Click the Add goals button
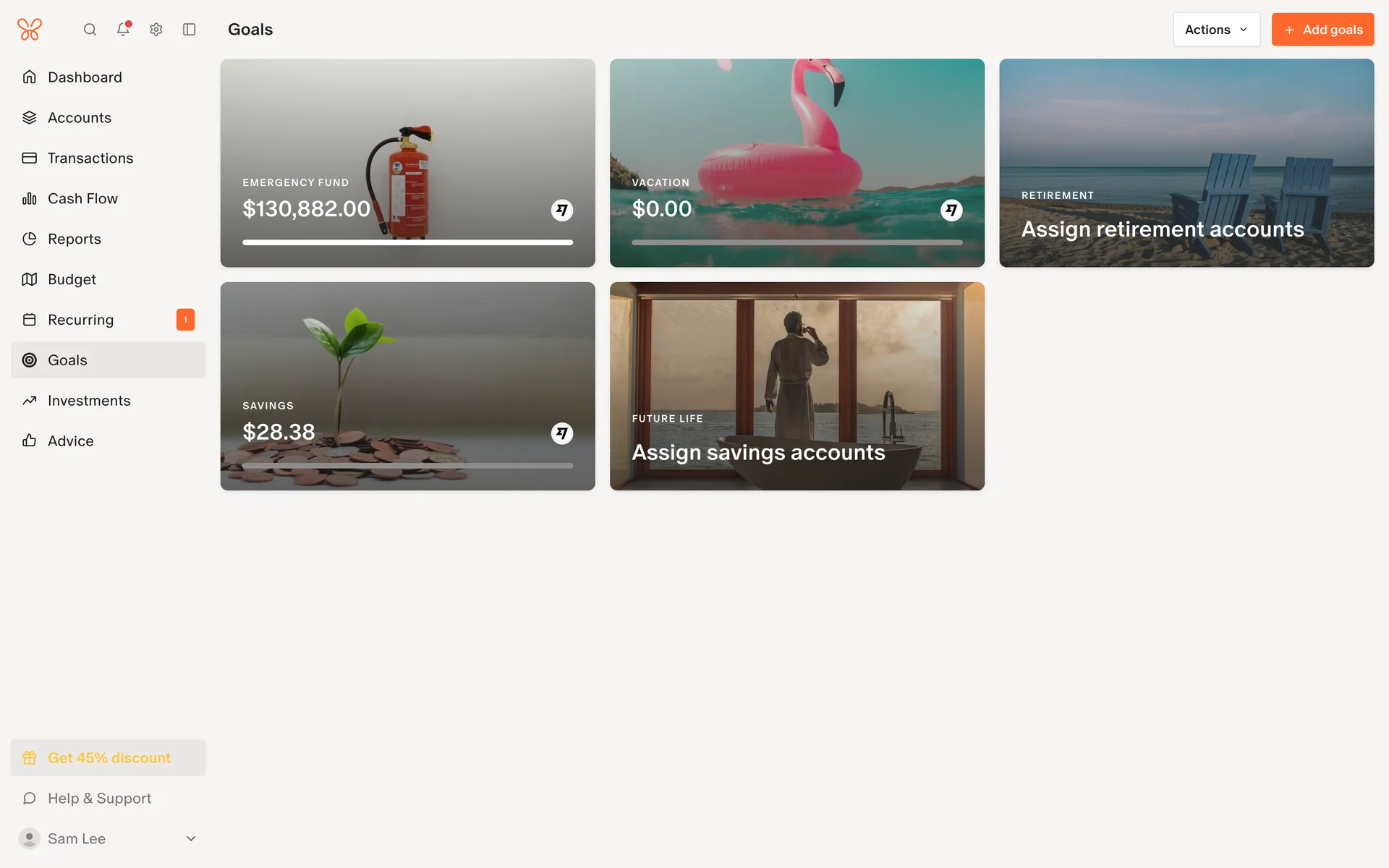1389x868 pixels. 1322,30
